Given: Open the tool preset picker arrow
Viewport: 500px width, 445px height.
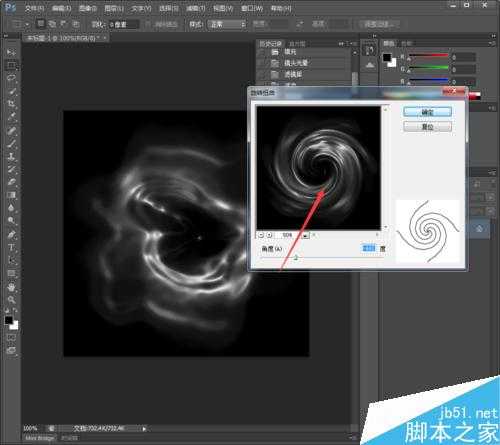Looking at the screenshot, I should click(27, 24).
